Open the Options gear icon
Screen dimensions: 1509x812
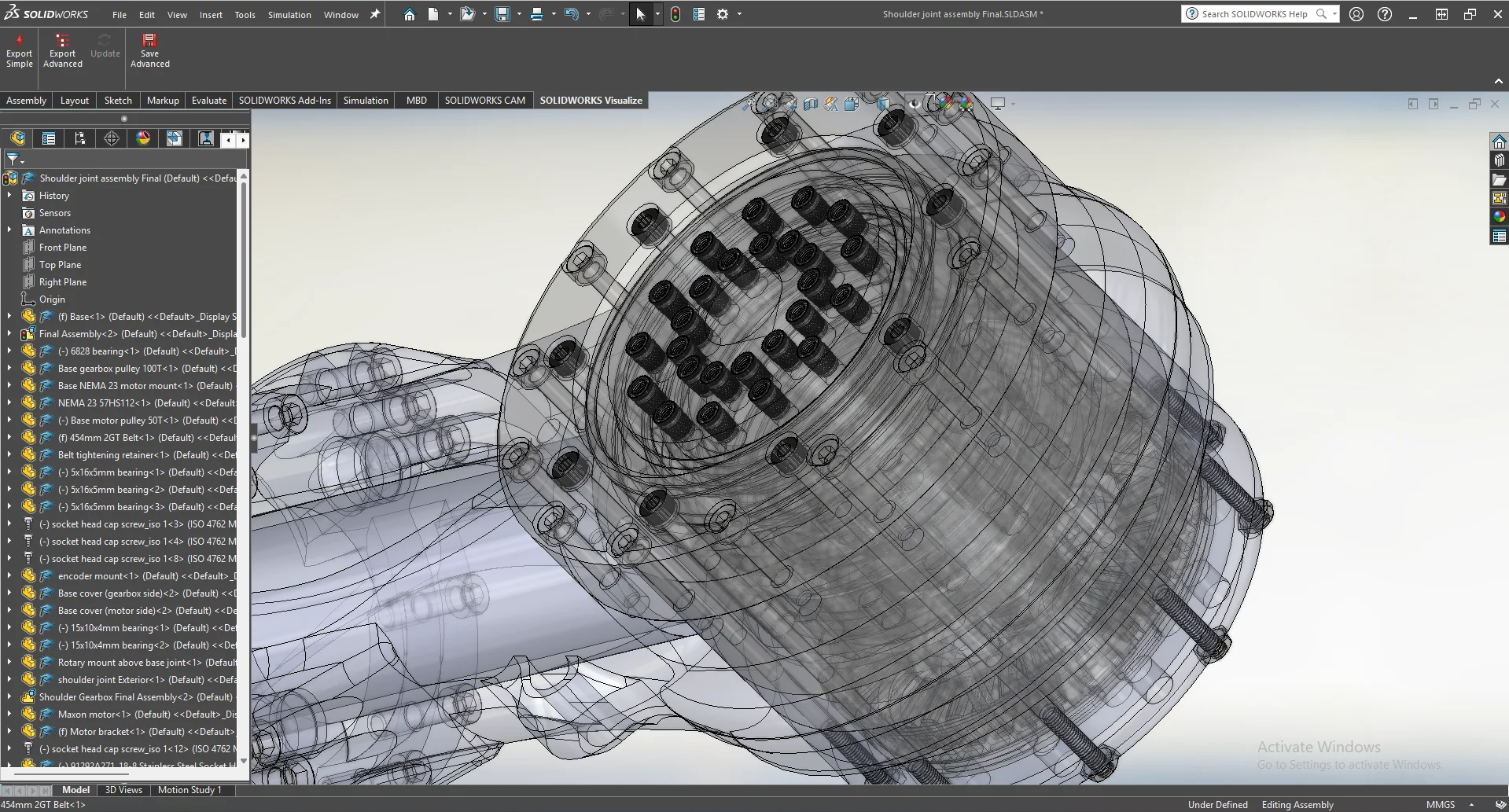(x=723, y=14)
